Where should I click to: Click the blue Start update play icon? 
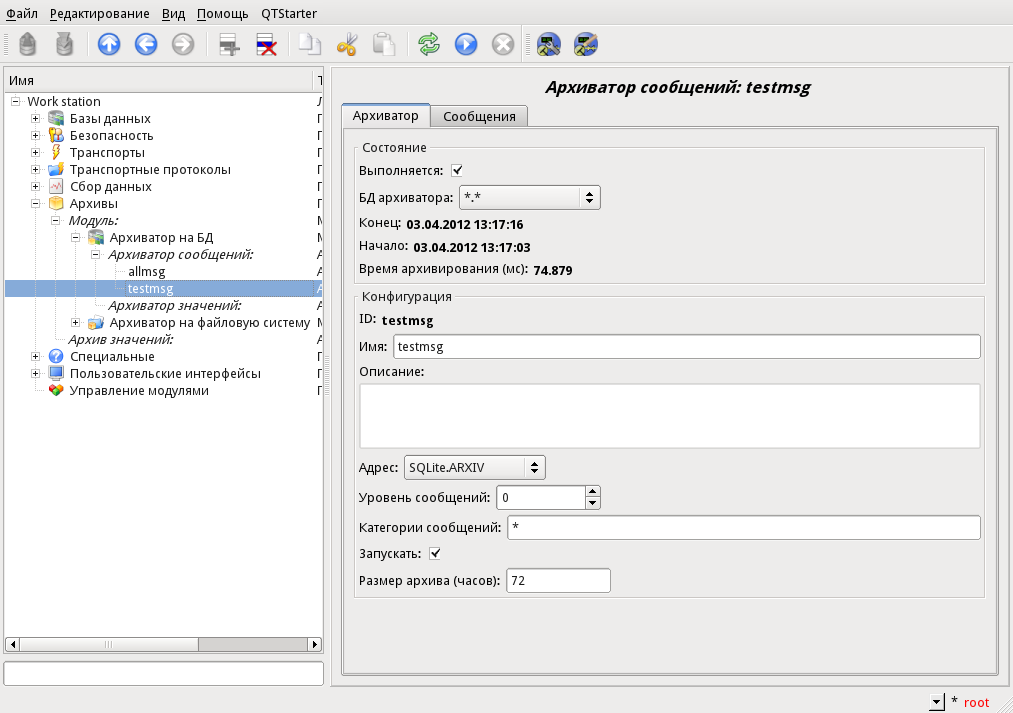coord(466,44)
